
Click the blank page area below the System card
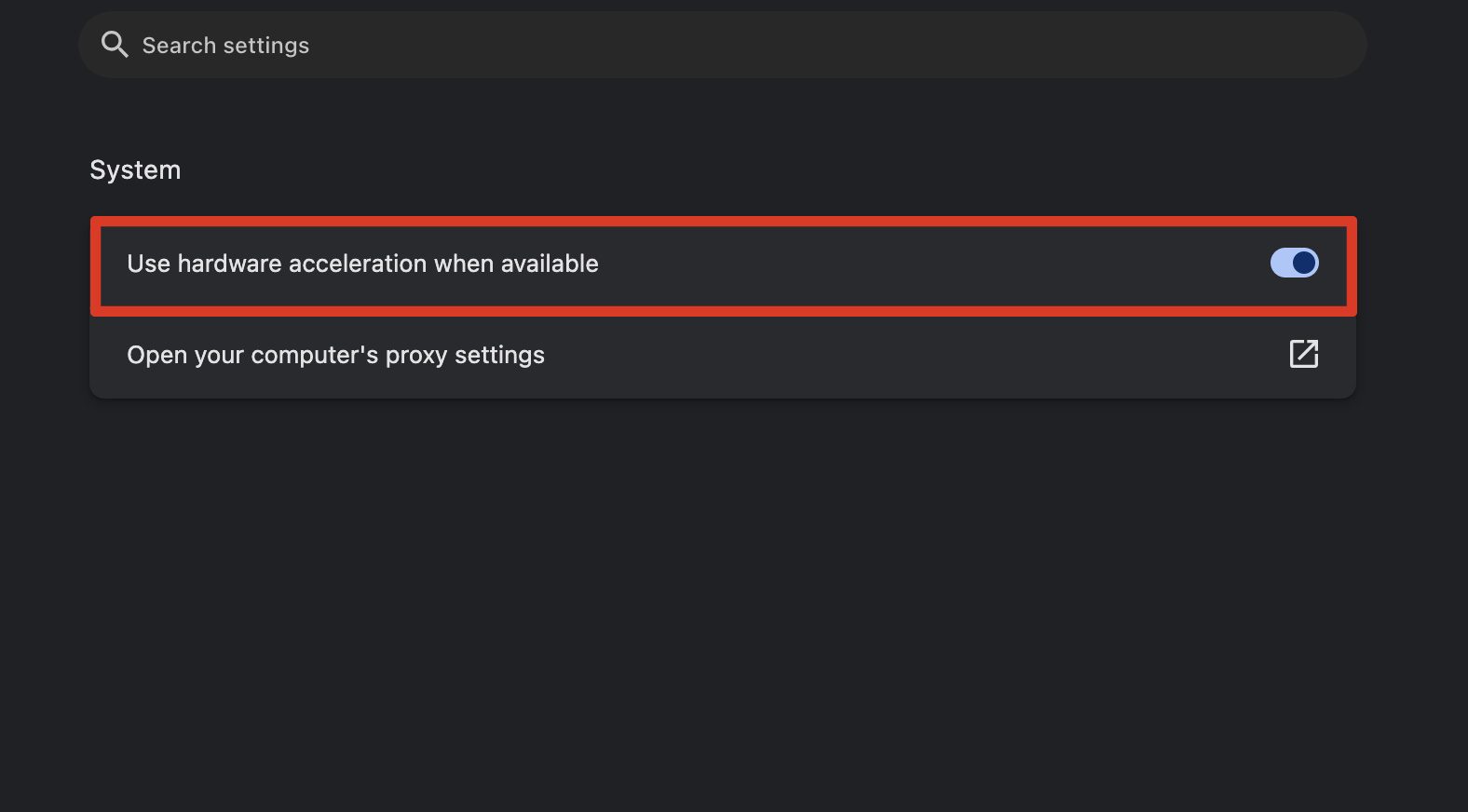click(x=723, y=596)
